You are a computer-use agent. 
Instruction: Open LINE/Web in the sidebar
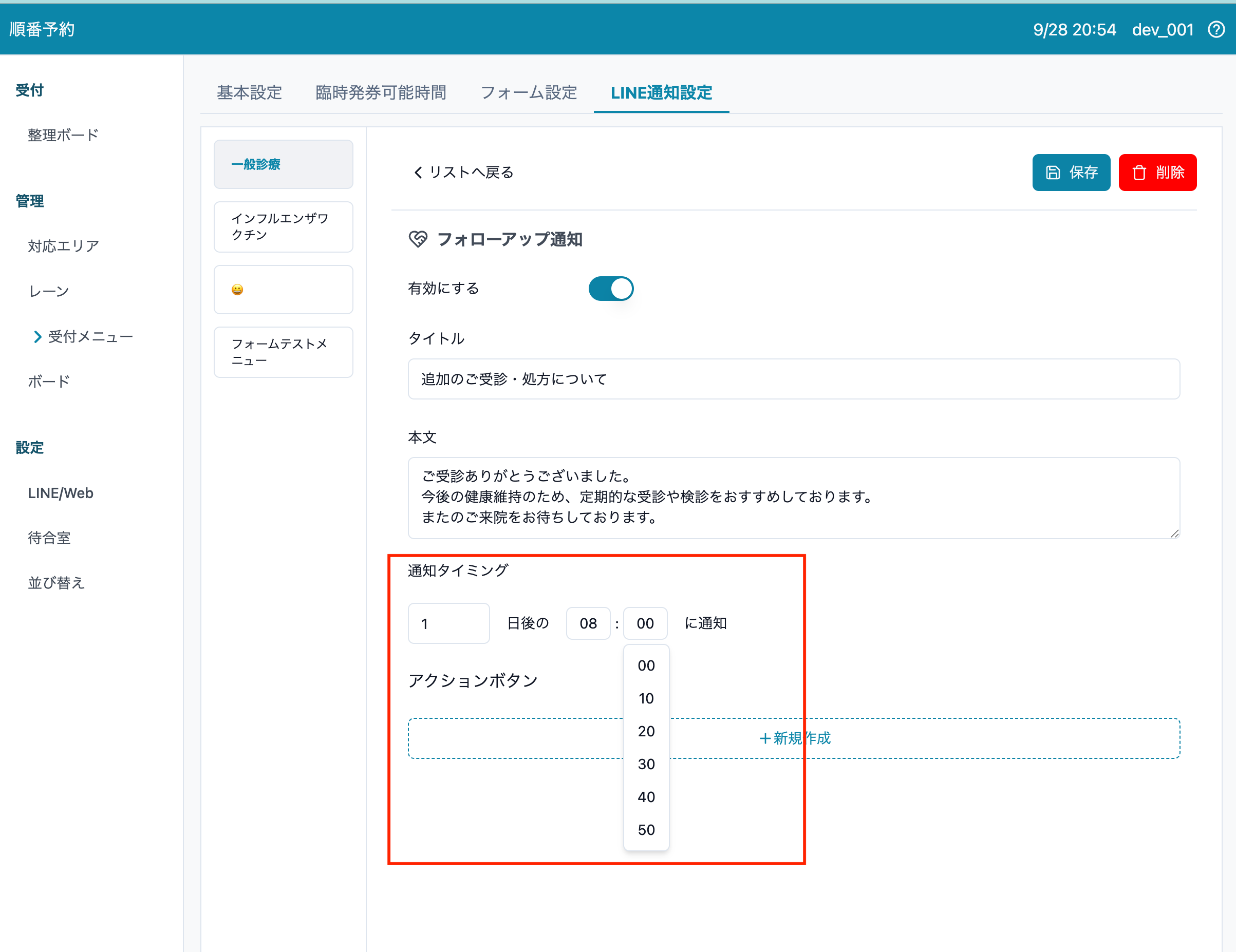[x=61, y=493]
